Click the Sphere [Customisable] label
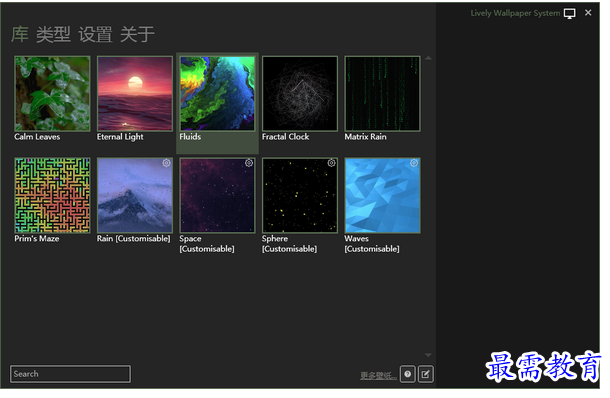This screenshot has width=610, height=398. [289, 244]
